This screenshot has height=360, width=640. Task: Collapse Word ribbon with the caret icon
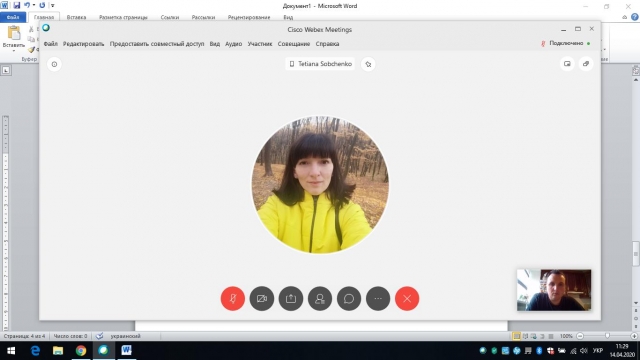click(x=624, y=17)
